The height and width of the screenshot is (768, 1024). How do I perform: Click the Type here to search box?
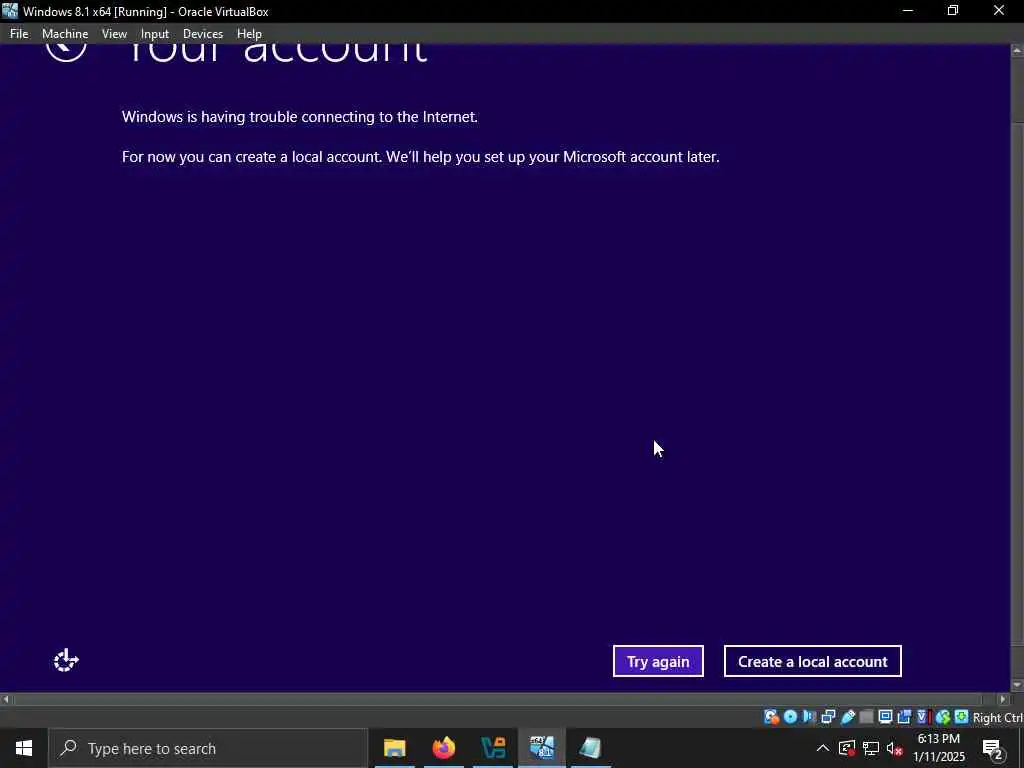click(x=208, y=748)
